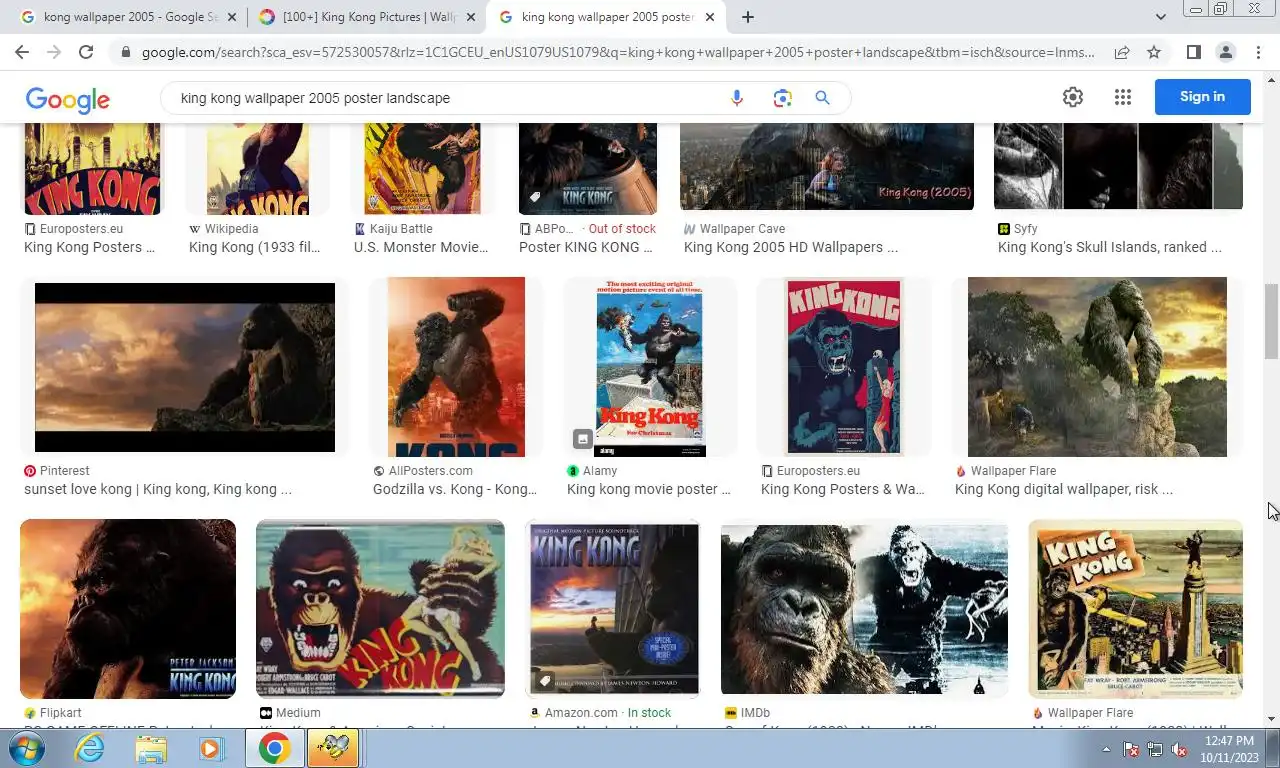The image size is (1280, 768).
Task: Click the Share this page icon
Action: pos(1122,52)
